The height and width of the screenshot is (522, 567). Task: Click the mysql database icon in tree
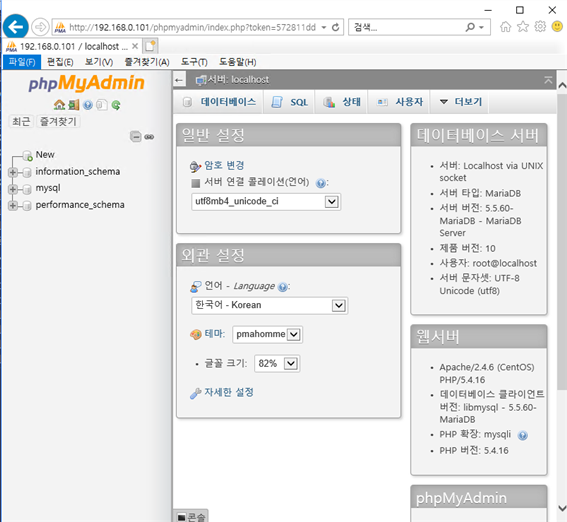click(x=27, y=189)
